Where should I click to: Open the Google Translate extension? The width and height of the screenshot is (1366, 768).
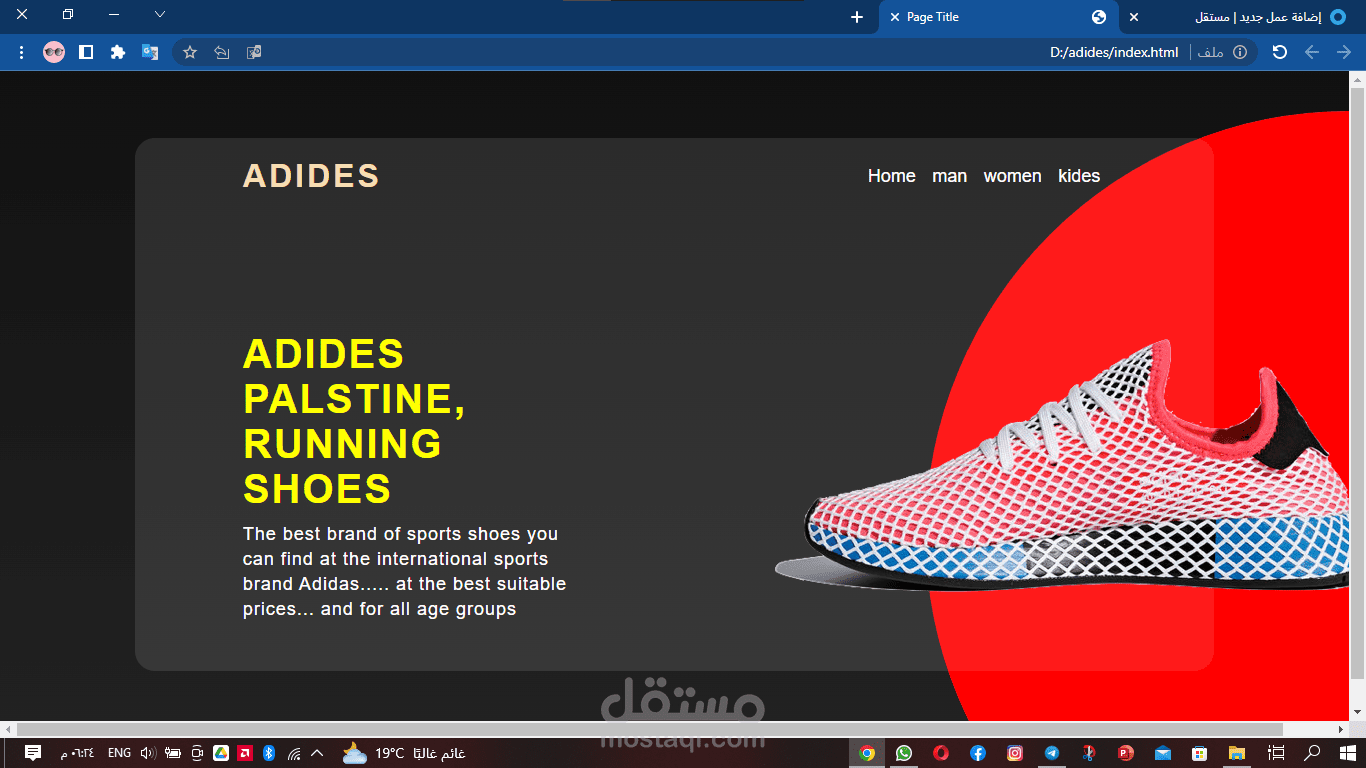click(x=150, y=52)
